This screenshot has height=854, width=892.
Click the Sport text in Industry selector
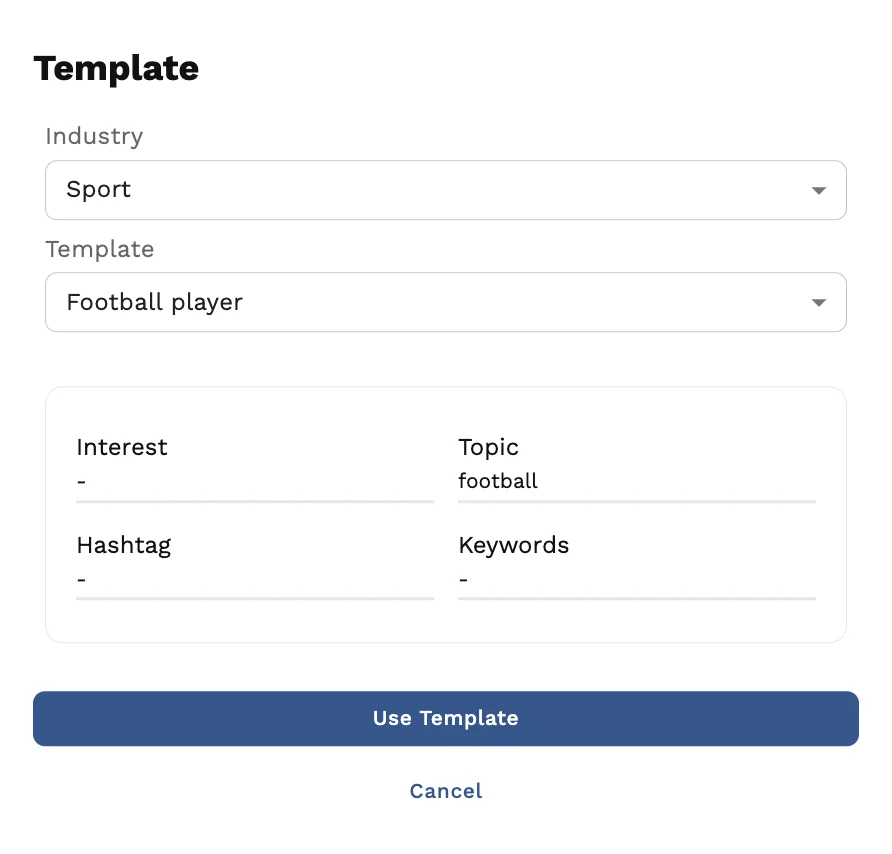pyautogui.click(x=99, y=190)
